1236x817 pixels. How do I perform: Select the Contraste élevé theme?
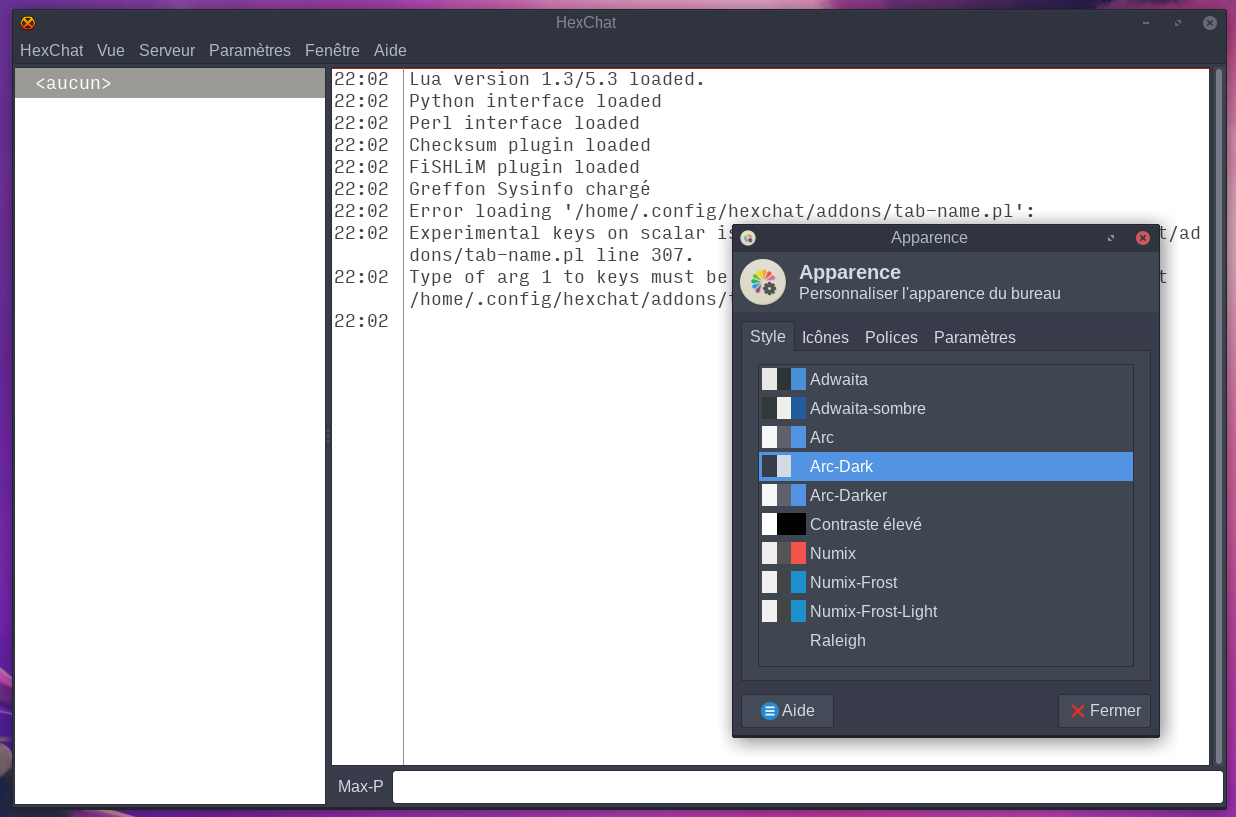[x=866, y=524]
